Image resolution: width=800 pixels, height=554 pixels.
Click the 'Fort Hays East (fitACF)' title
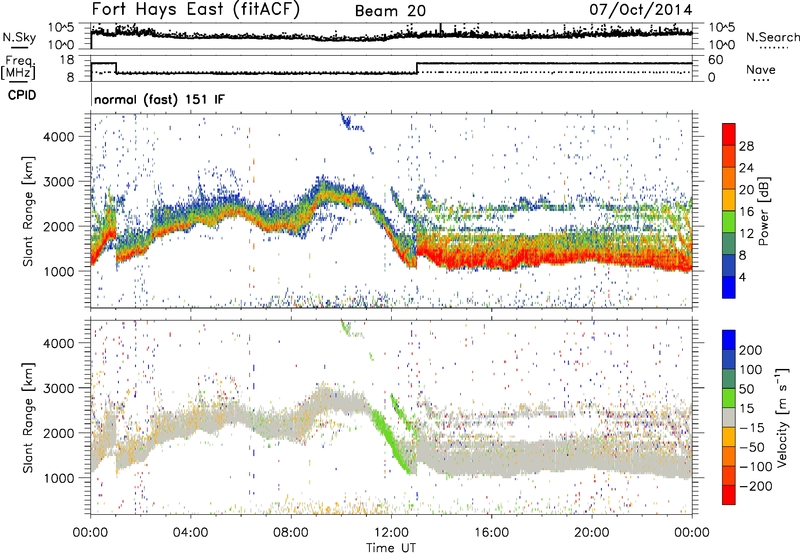tap(196, 10)
